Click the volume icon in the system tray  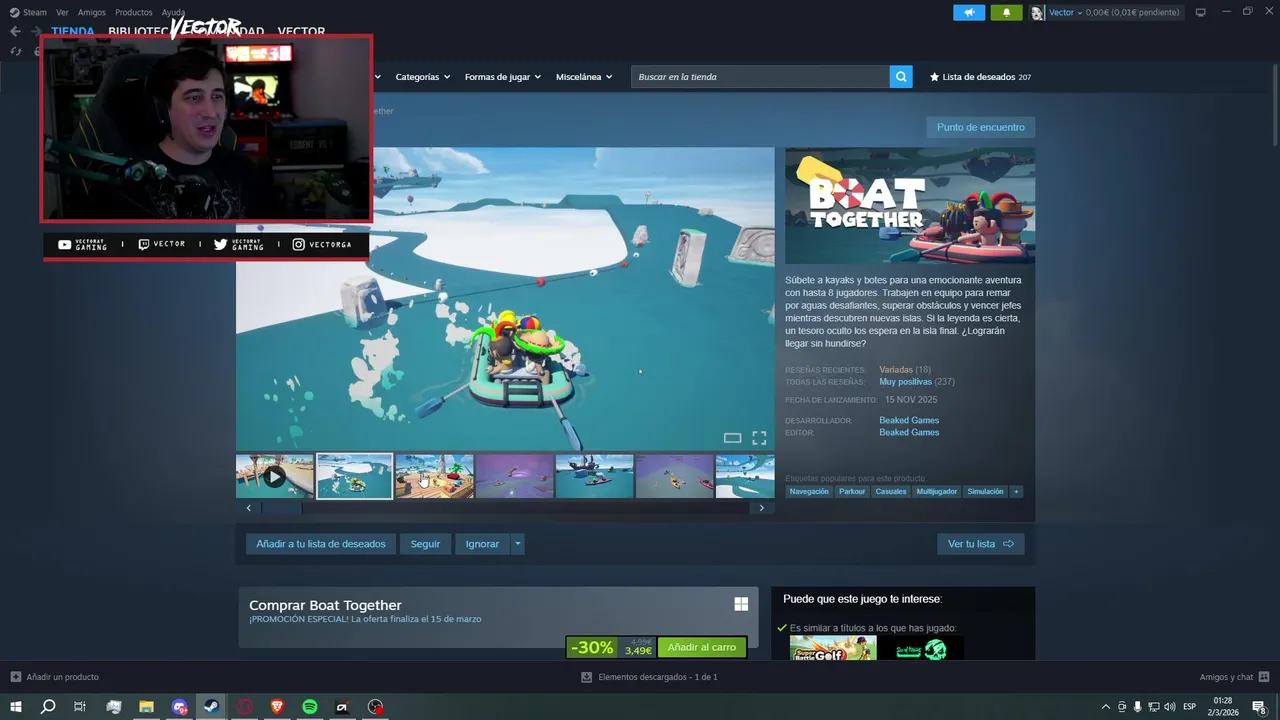[x=1169, y=707]
